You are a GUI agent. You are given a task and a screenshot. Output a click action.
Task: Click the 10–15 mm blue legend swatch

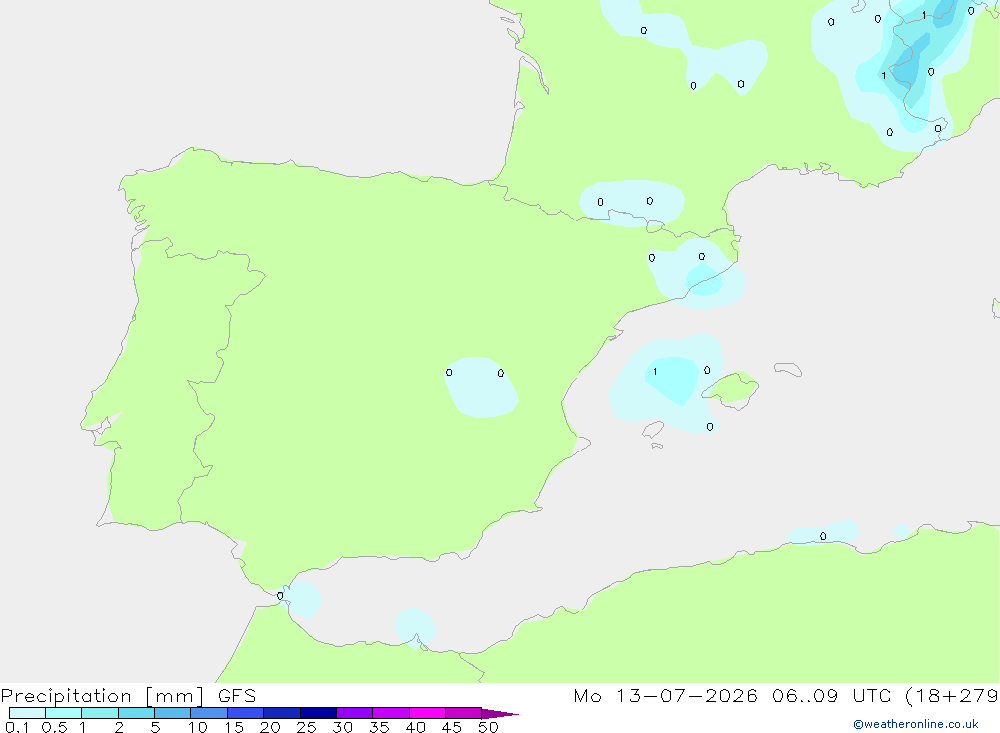pos(209,713)
